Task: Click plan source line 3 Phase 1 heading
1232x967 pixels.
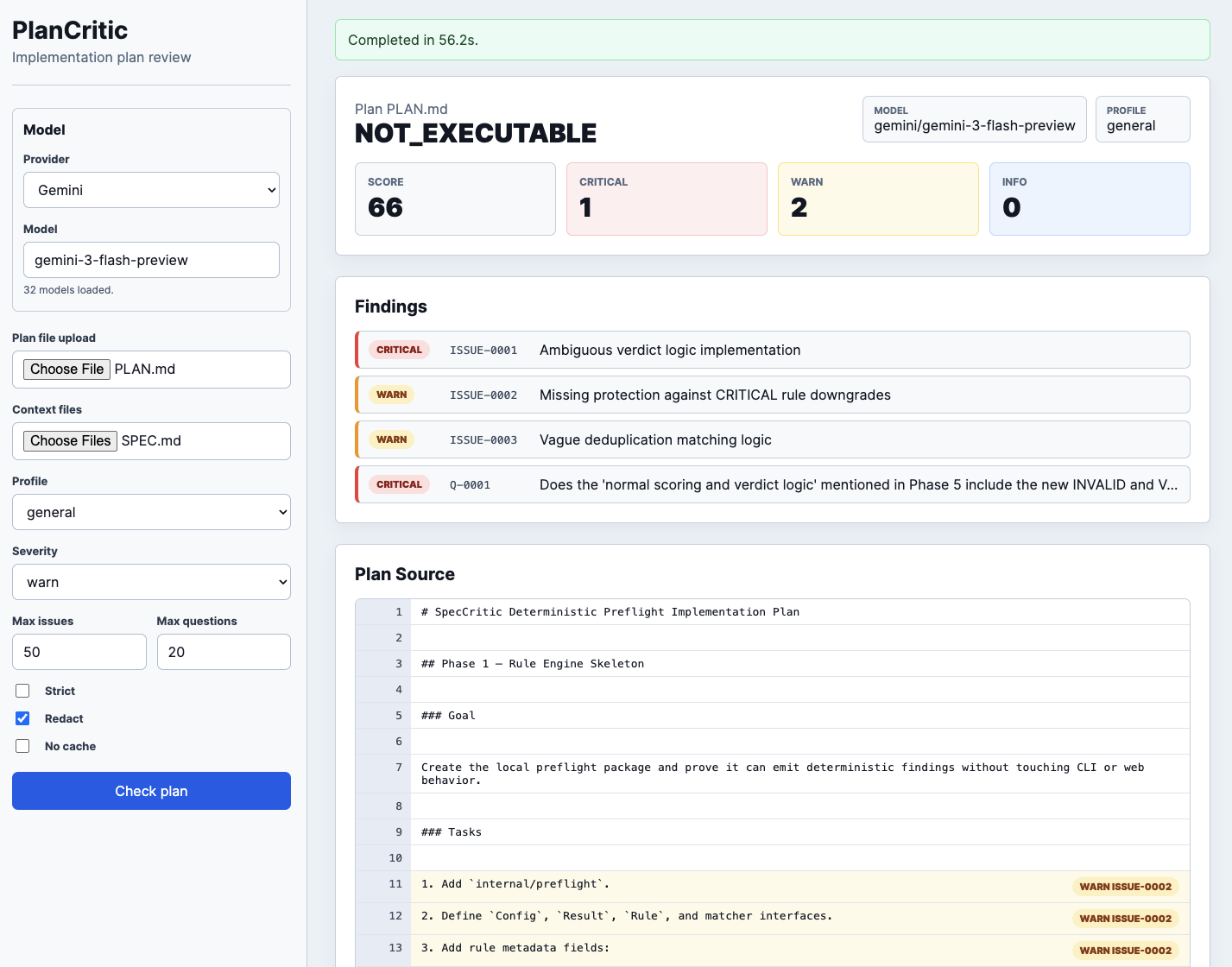Action: (533, 664)
